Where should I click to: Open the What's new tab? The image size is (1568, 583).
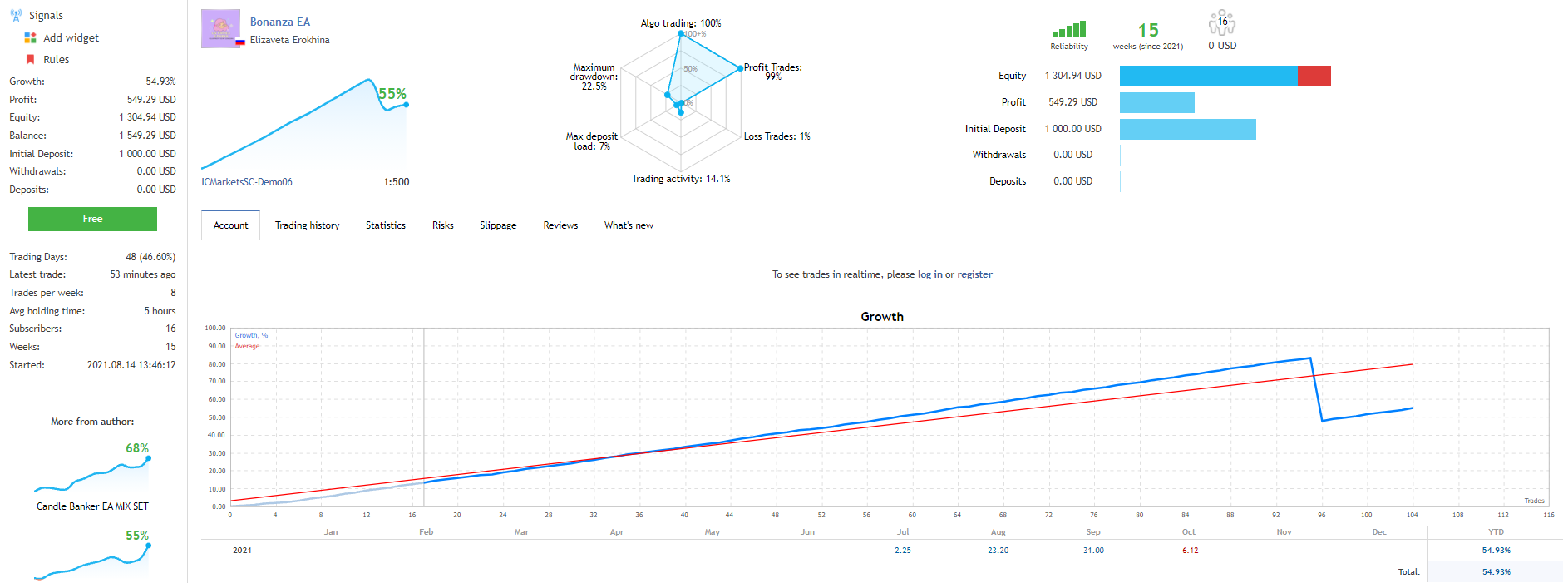pyautogui.click(x=629, y=225)
